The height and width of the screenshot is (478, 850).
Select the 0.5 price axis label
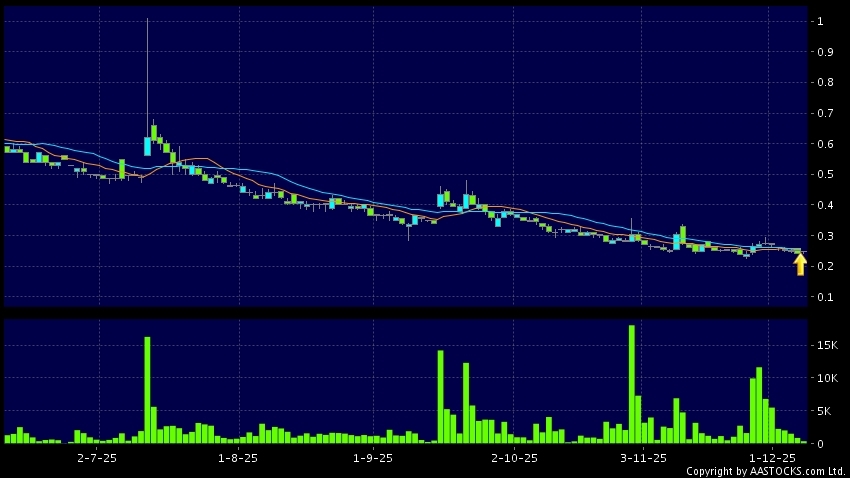pos(824,175)
